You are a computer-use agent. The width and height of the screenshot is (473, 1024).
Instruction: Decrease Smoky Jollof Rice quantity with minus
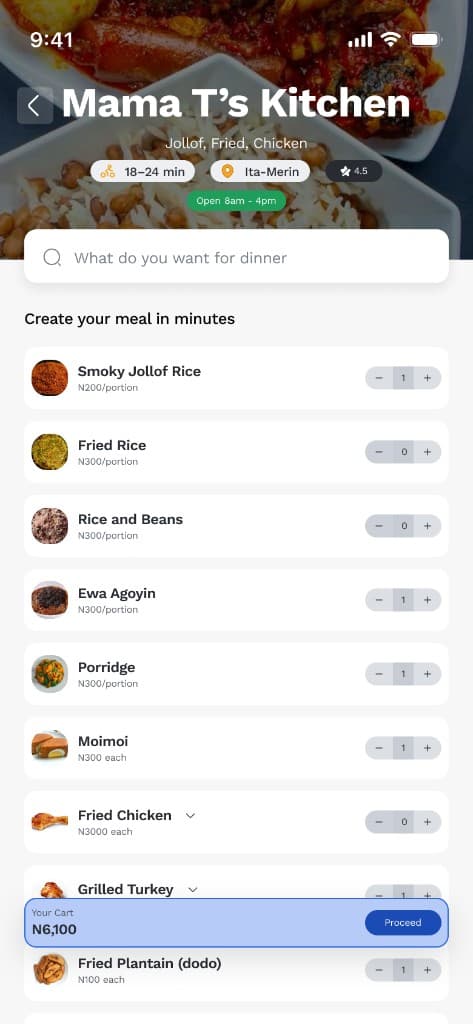pyautogui.click(x=379, y=378)
